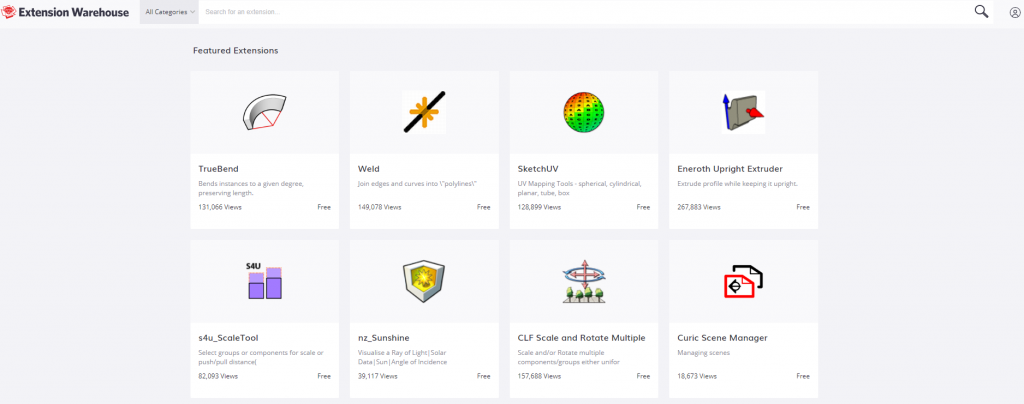Click the Free label on s4u_ScaleTool card

(324, 376)
